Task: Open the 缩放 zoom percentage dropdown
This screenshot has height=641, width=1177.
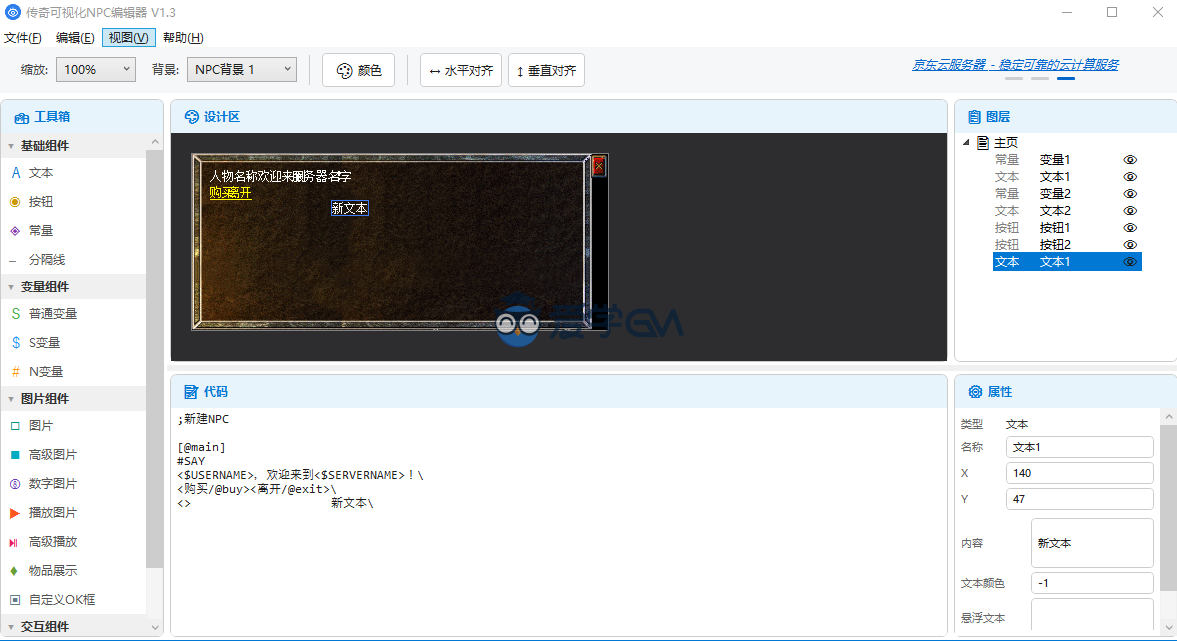Action: click(x=96, y=70)
